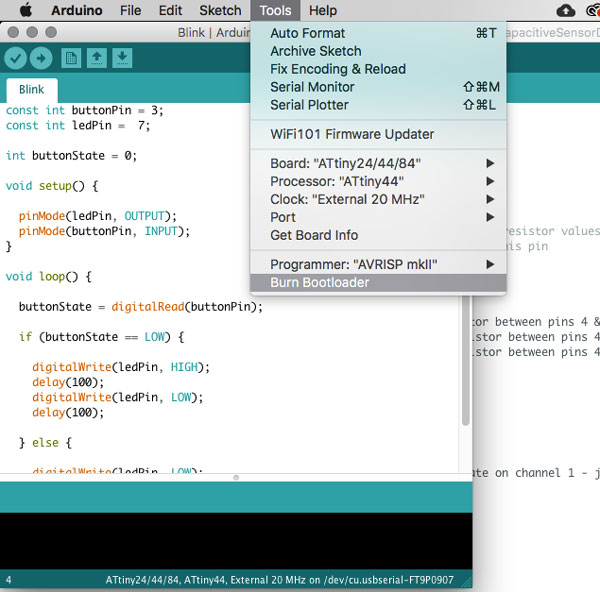Select Auto Format from Tools menu
The height and width of the screenshot is (592, 600).
[378, 33]
